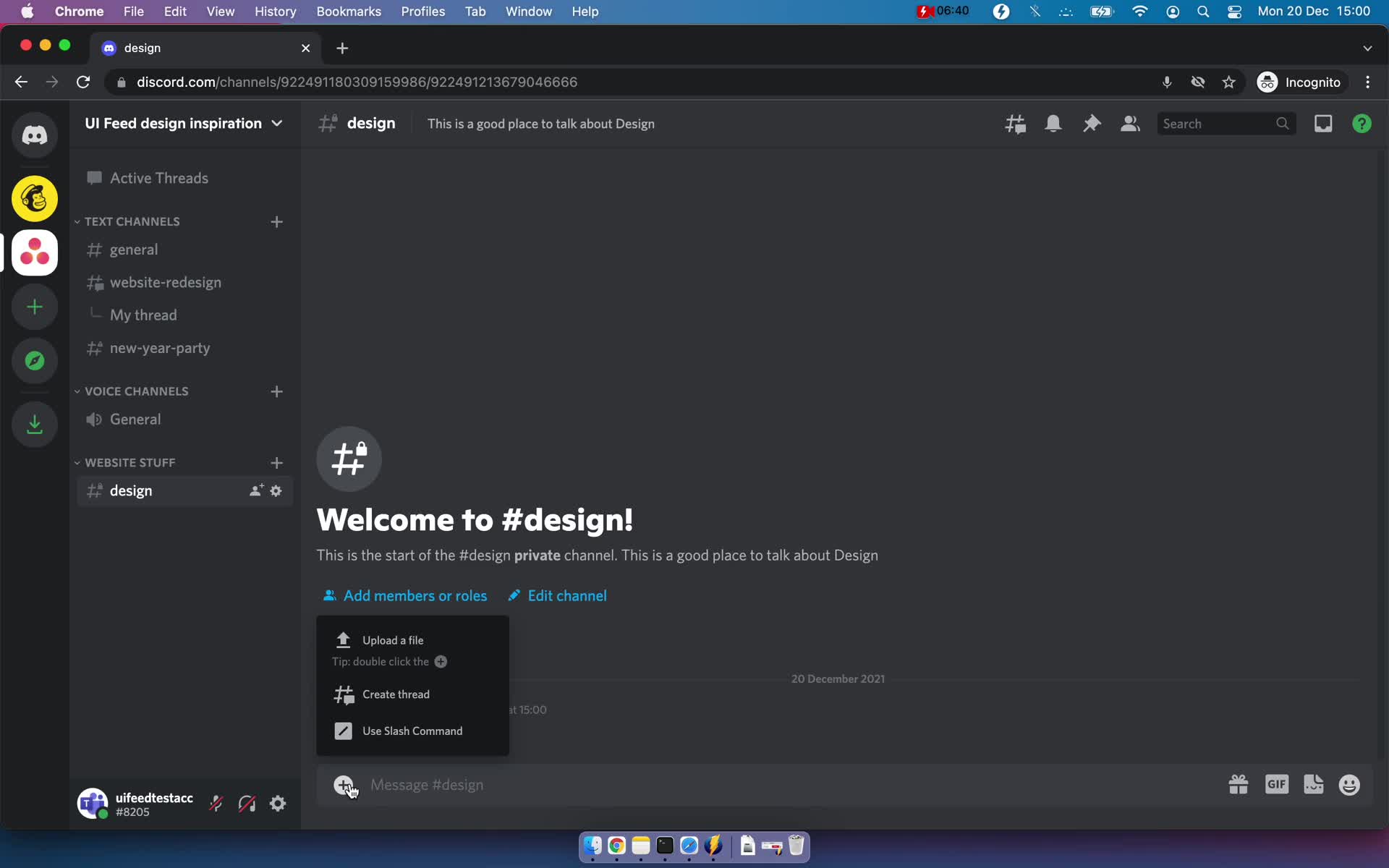Click Download Apps arrow icon

coord(34,424)
